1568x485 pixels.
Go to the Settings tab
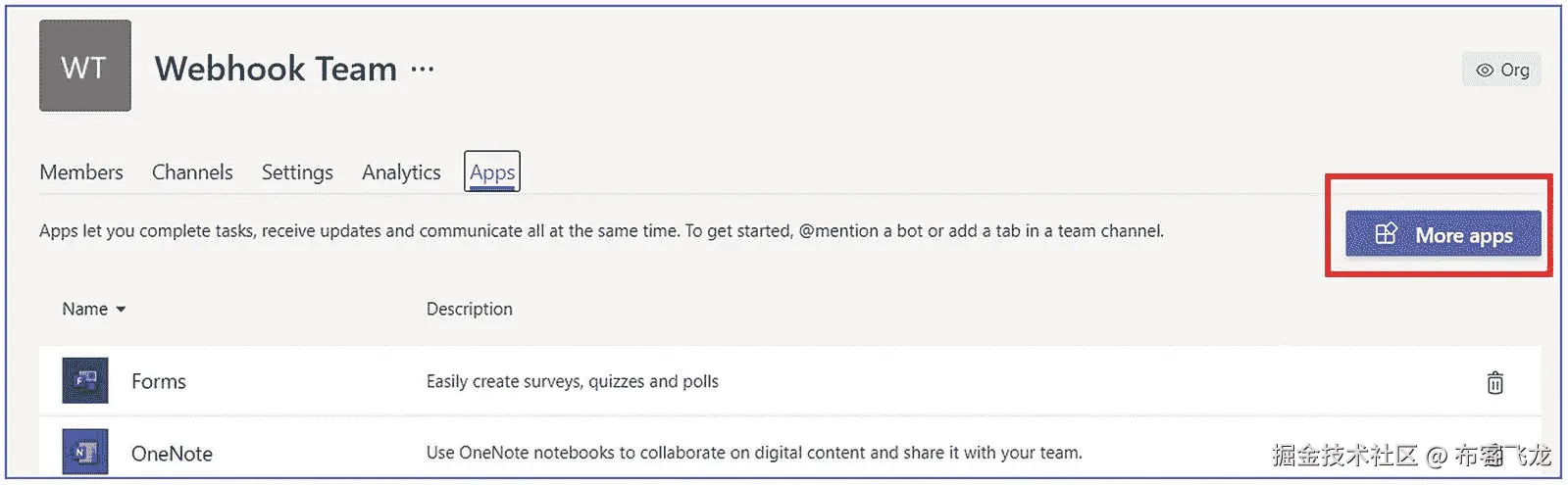click(x=297, y=172)
